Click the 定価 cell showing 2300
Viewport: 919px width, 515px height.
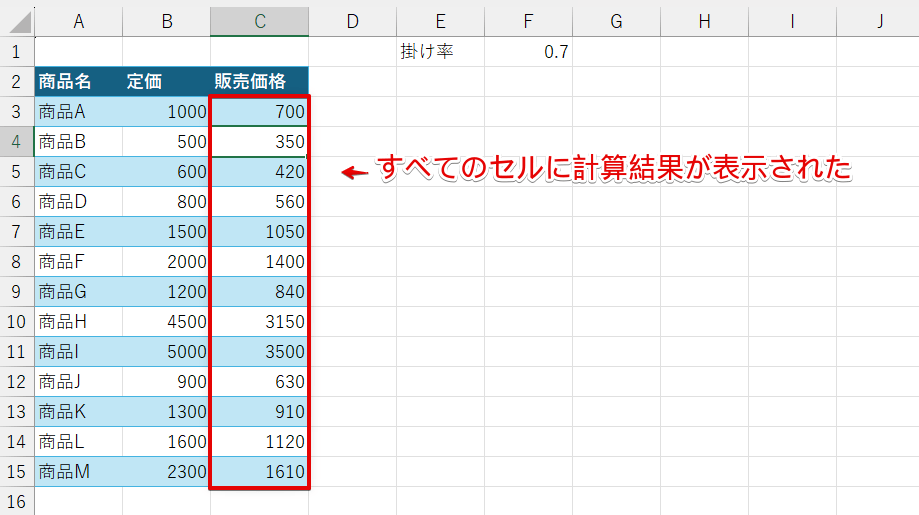(x=166, y=472)
